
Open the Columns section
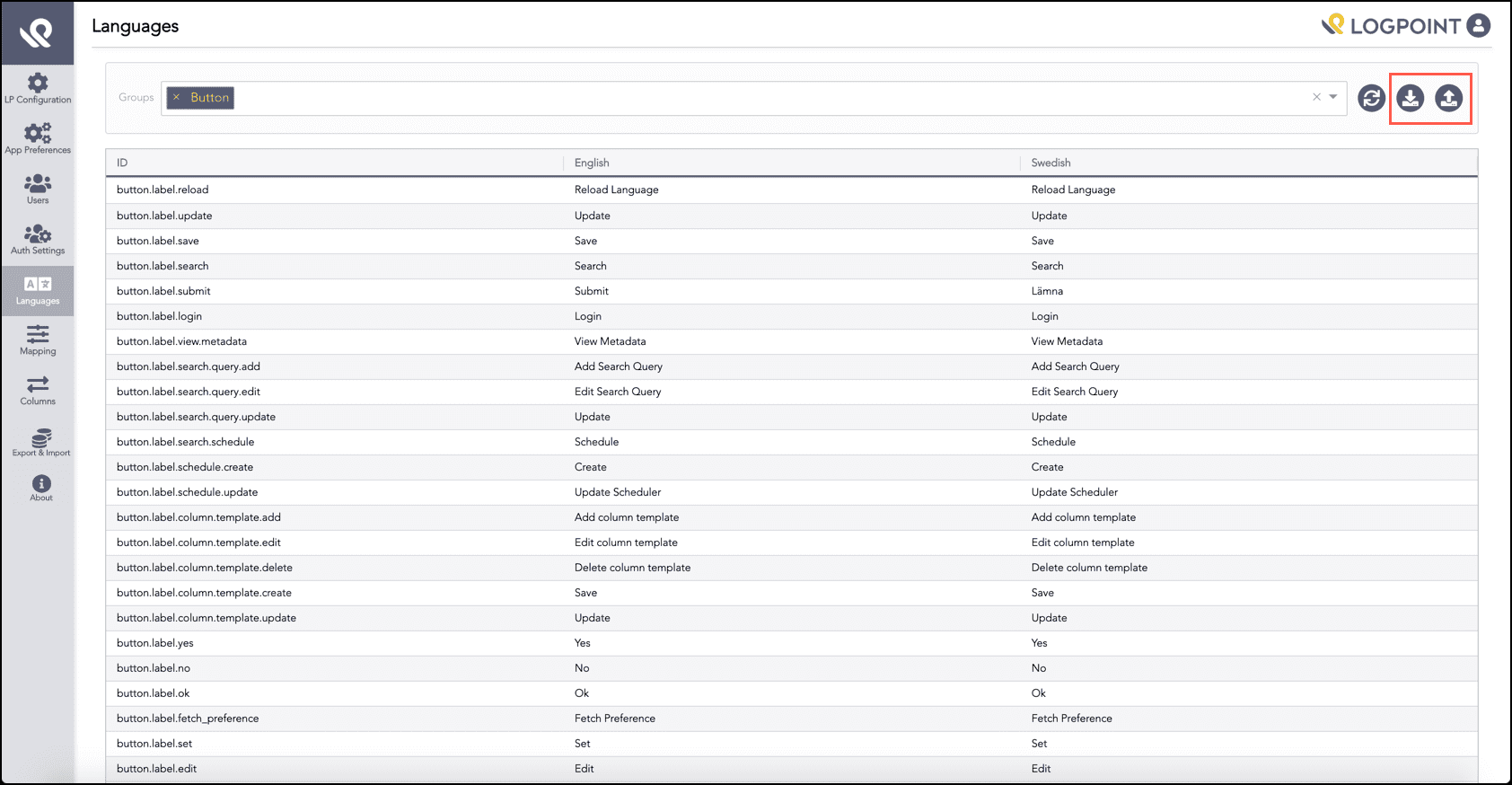(x=38, y=390)
